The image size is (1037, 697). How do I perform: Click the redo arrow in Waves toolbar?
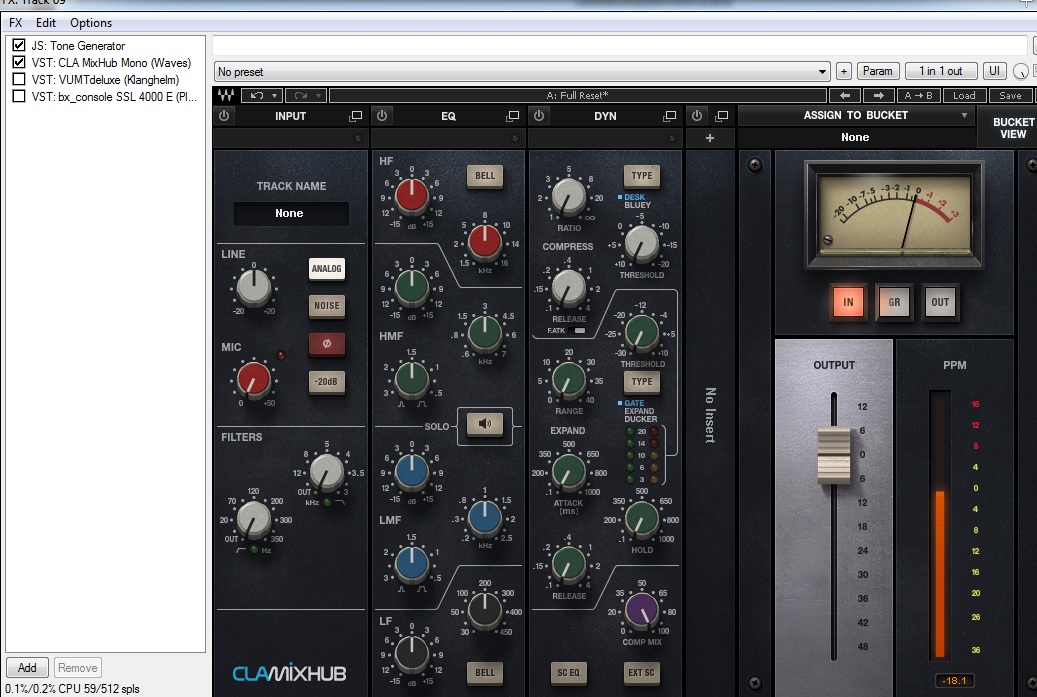pos(300,95)
